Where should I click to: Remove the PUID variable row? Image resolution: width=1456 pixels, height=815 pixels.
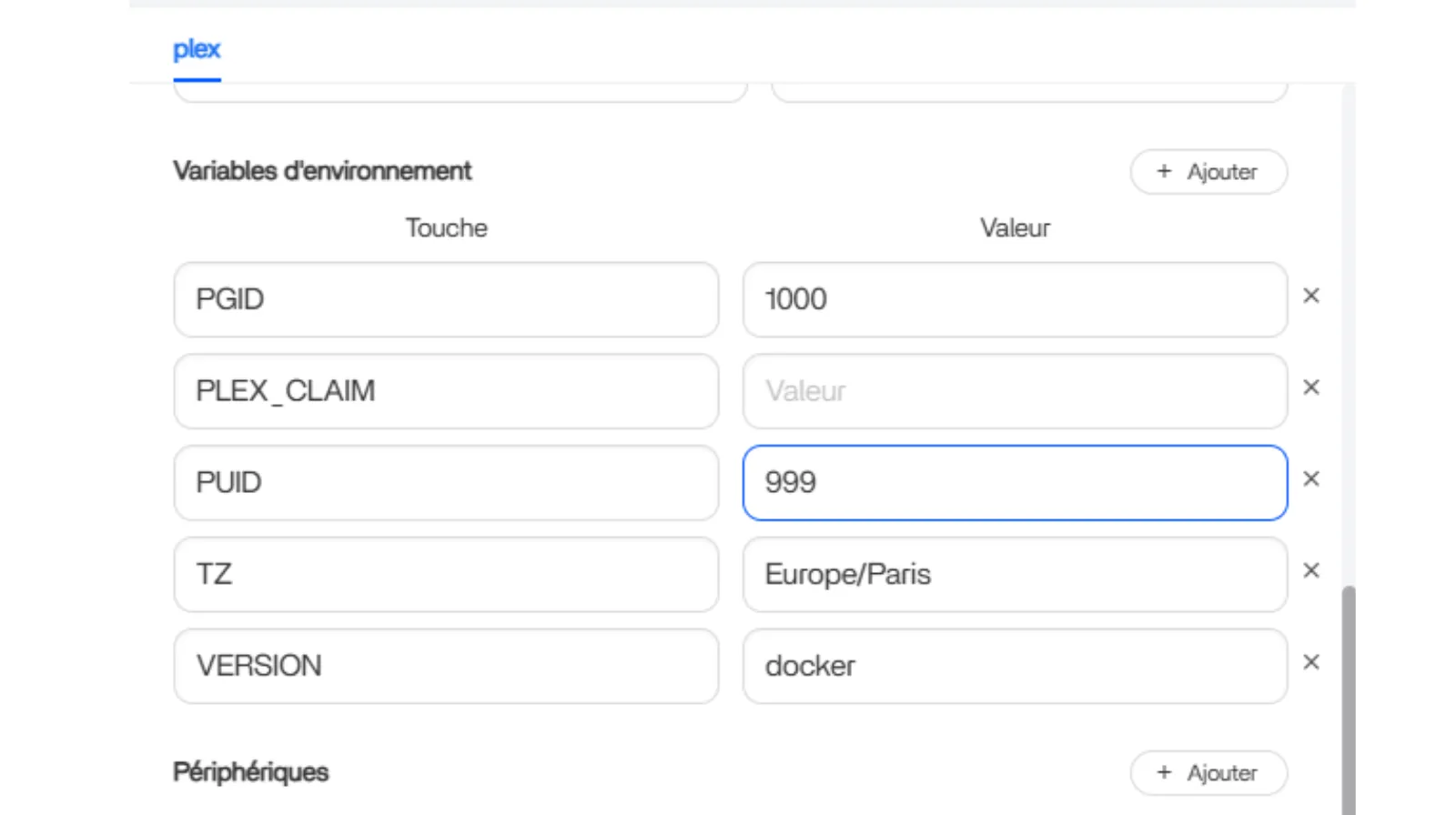1310,479
